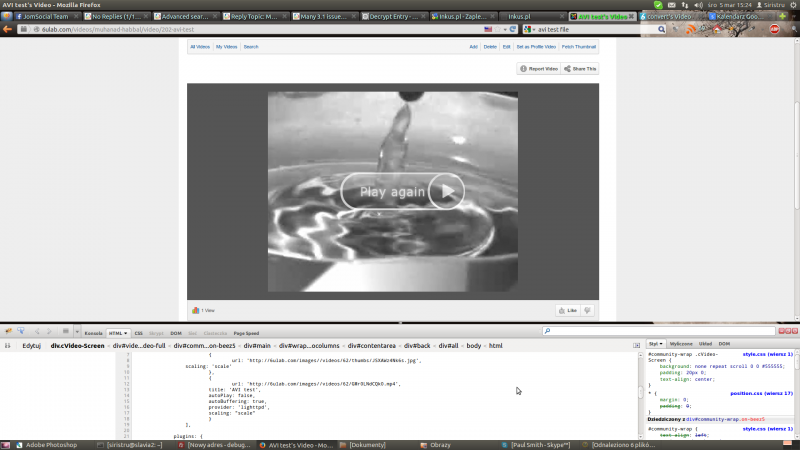
Task: Click the Like button under the video
Action: coord(567,310)
